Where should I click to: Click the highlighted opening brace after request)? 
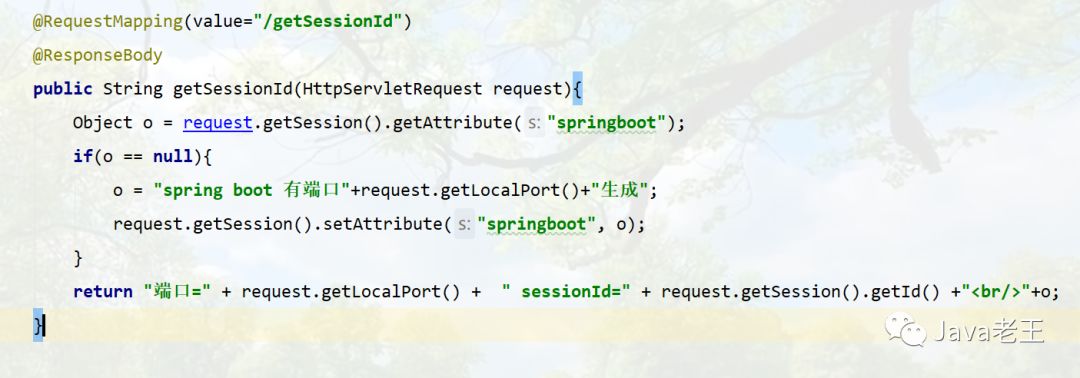578,89
